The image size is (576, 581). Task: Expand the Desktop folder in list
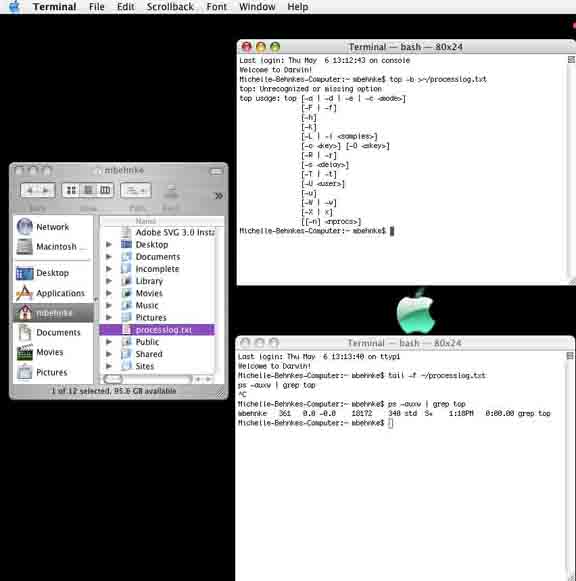[109, 245]
